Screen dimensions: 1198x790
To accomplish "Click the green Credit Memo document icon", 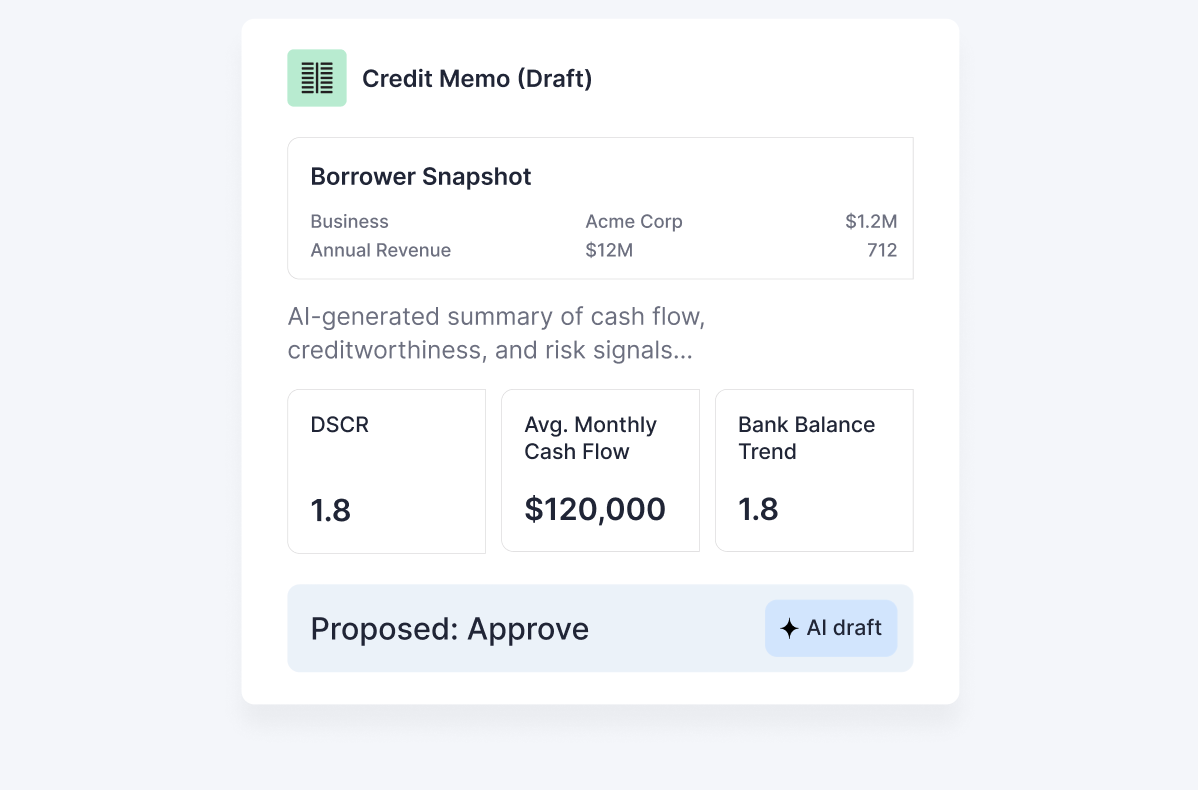I will (316, 78).
